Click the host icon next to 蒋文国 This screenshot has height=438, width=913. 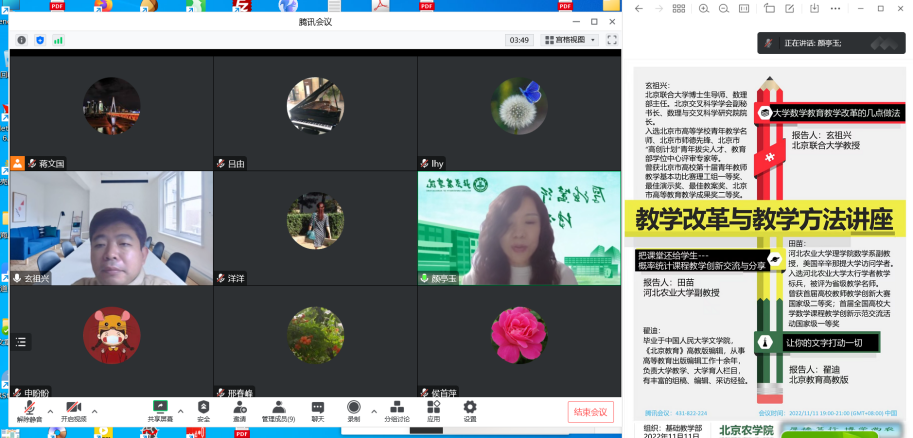tap(17, 163)
